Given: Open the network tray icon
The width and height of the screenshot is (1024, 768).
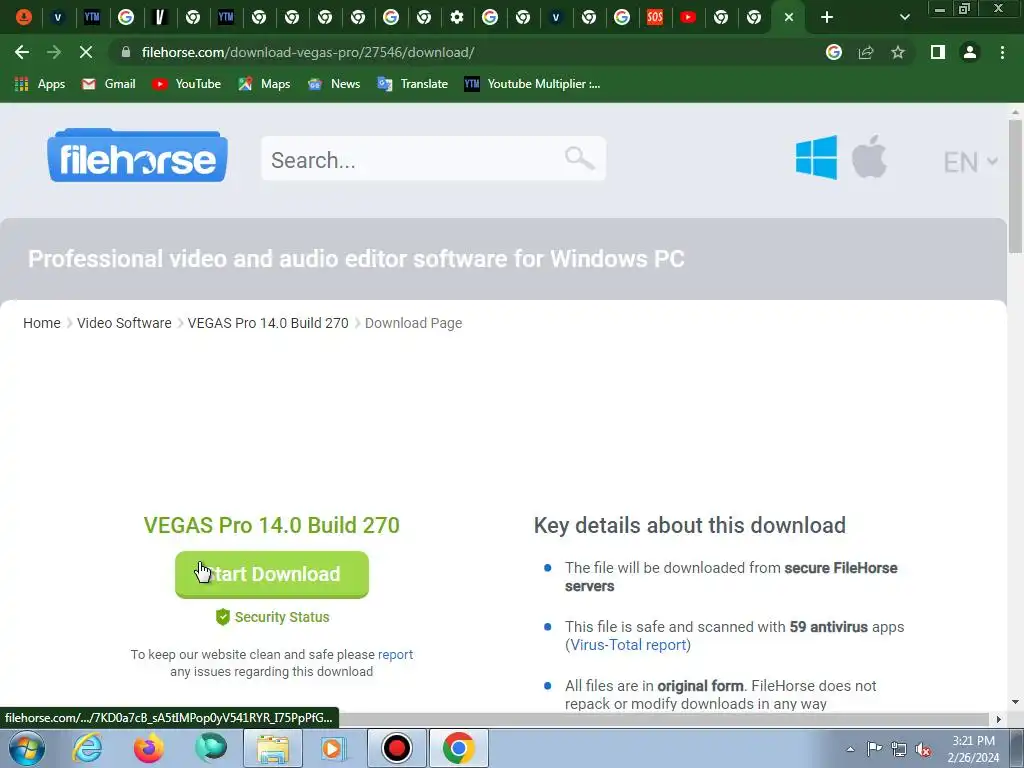Looking at the screenshot, I should click(899, 749).
